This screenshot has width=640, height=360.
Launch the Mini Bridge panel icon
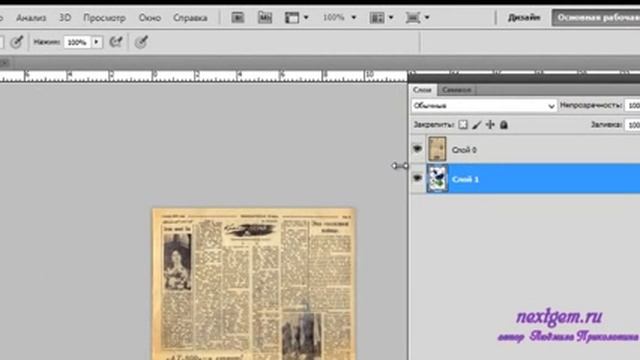[x=264, y=18]
